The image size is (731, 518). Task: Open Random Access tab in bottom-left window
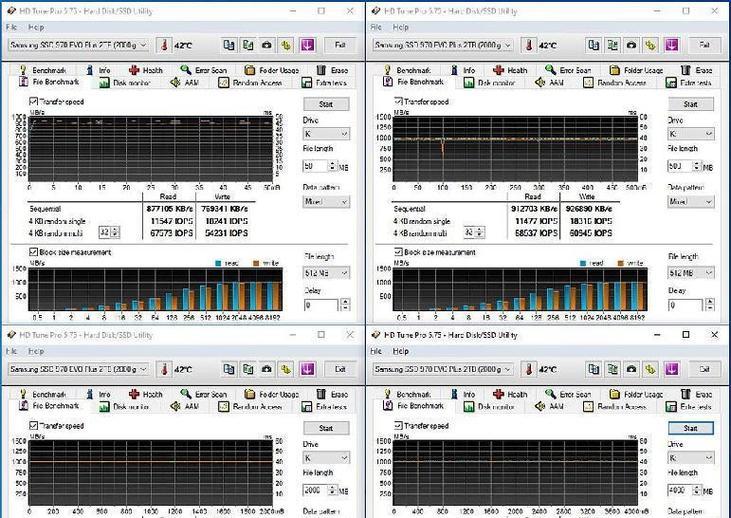pyautogui.click(x=250, y=407)
